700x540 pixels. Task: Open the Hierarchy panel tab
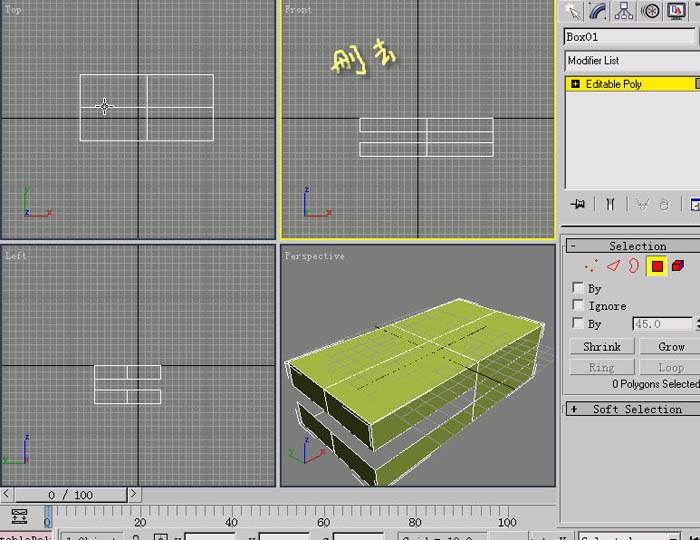click(624, 11)
